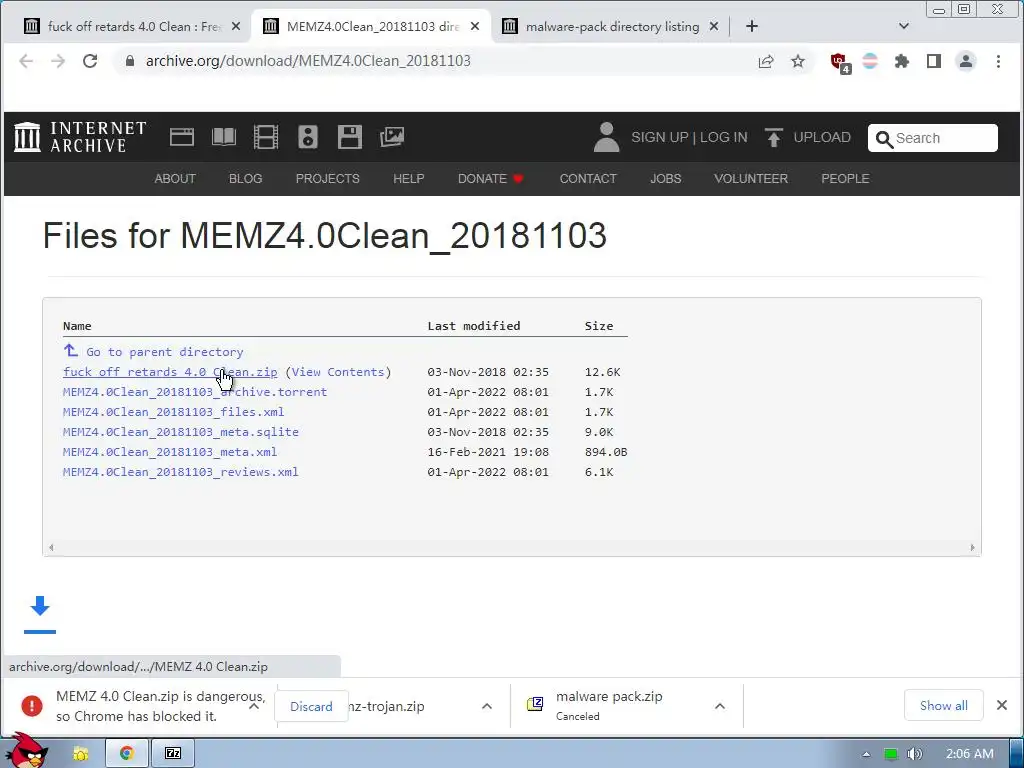Download 'fuck off retards 4.0 Clean.zip'
This screenshot has height=768, width=1024.
tap(170, 372)
